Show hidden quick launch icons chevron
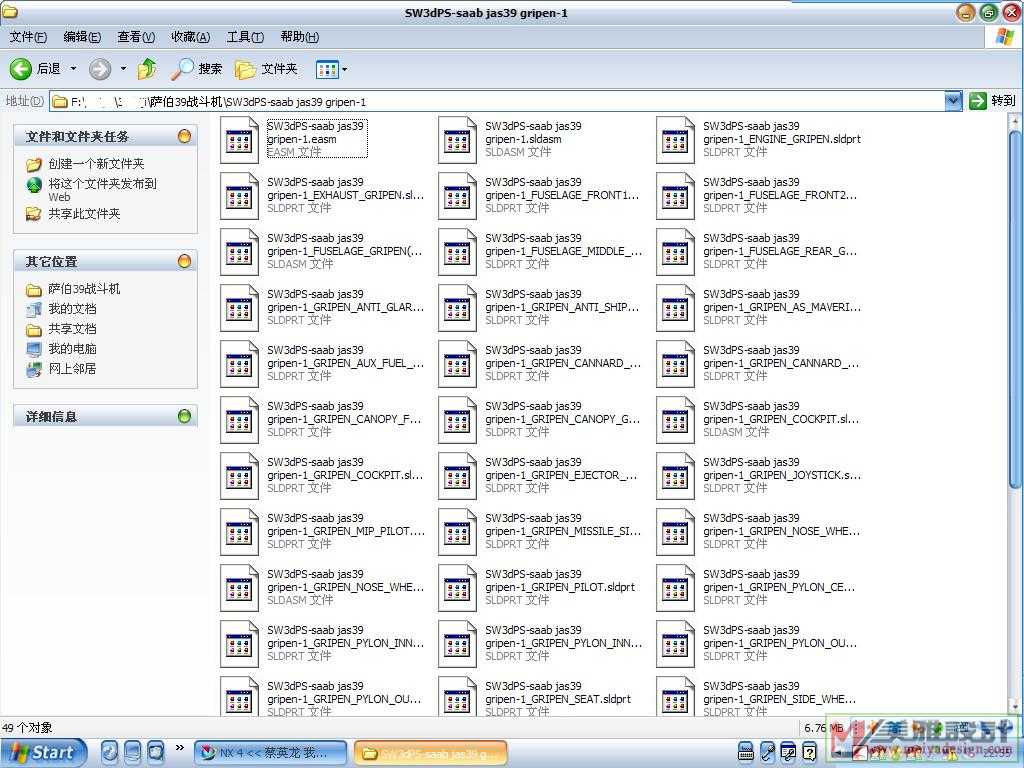The height and width of the screenshot is (768, 1024). pos(180,748)
